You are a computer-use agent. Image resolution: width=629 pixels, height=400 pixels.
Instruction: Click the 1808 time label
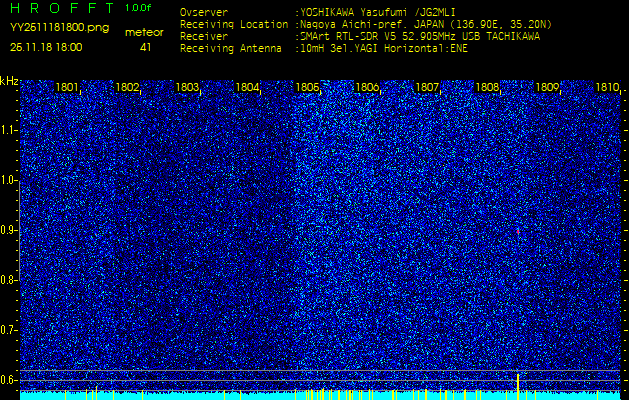(x=487, y=88)
